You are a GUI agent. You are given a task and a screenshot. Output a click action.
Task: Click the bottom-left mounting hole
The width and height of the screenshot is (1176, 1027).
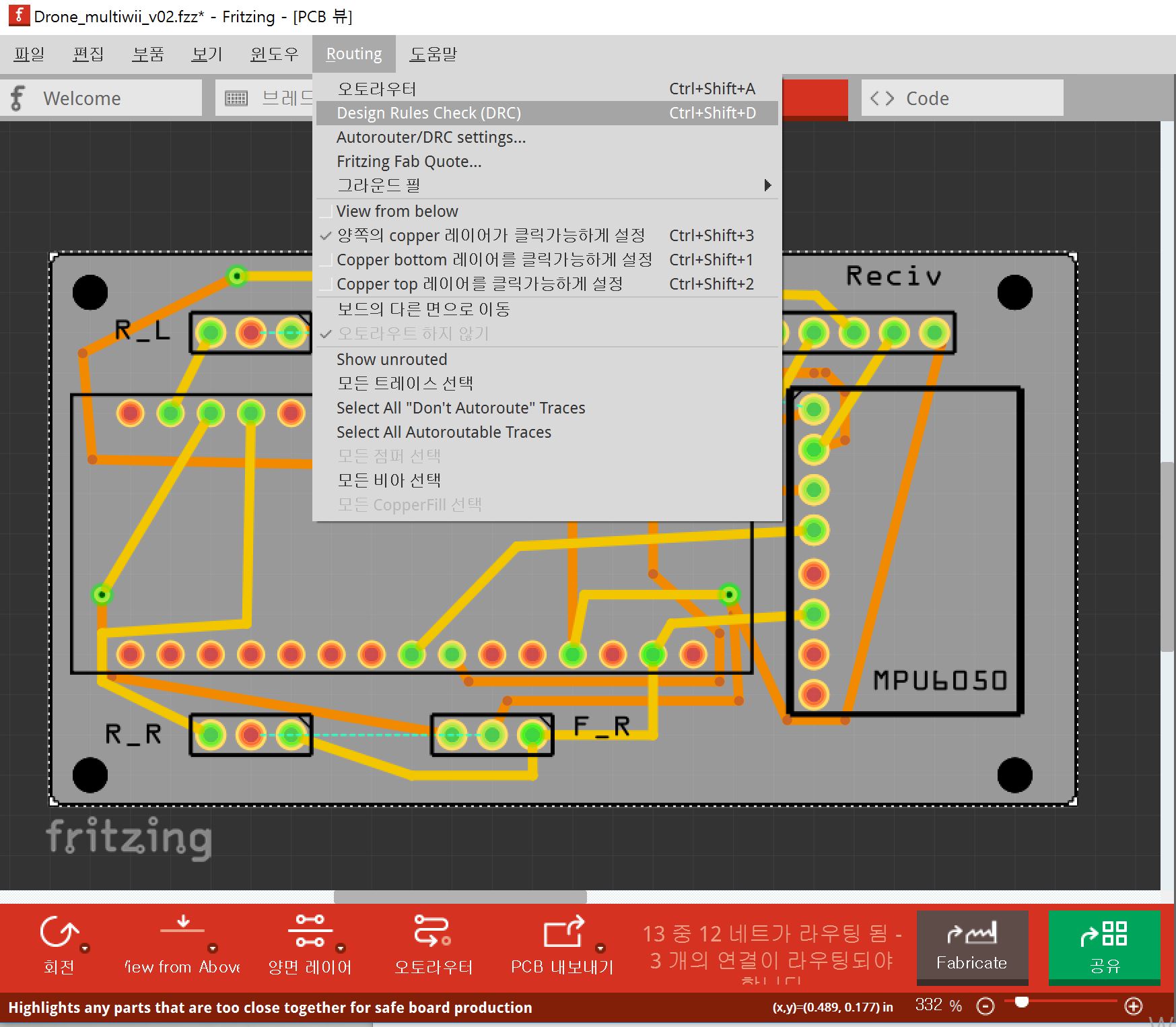(x=90, y=775)
